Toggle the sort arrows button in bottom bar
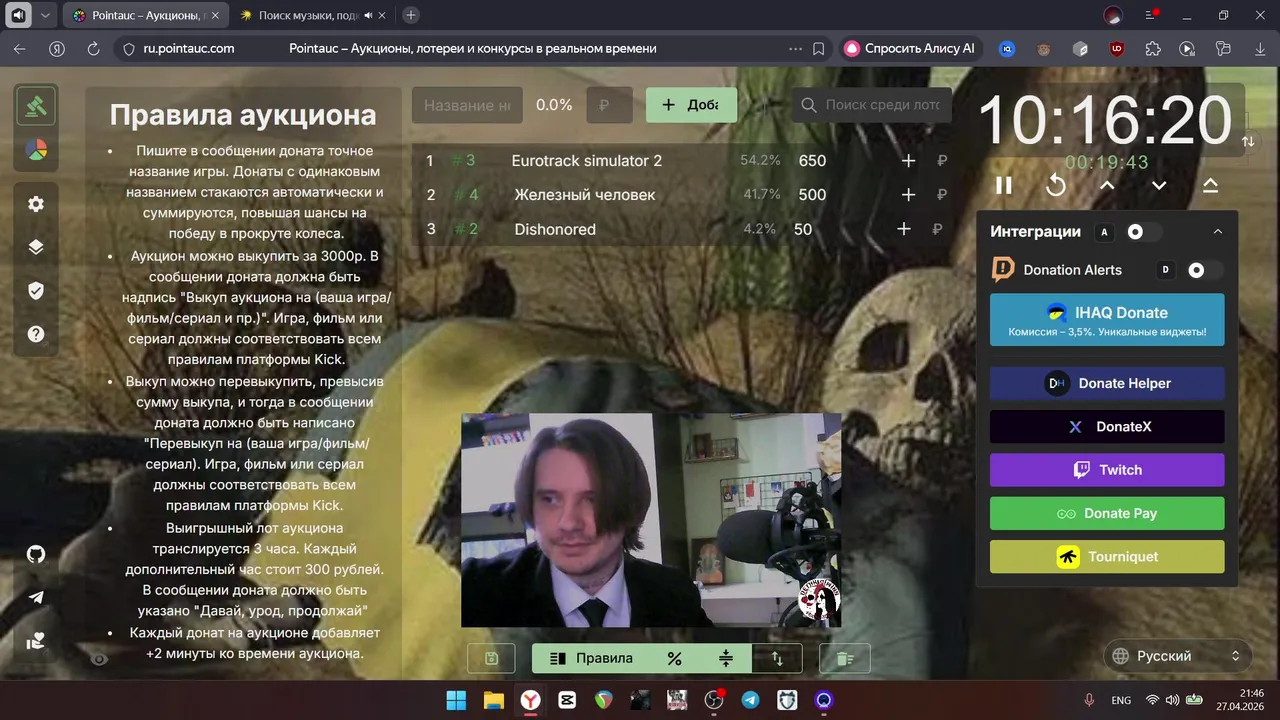 tap(777, 658)
